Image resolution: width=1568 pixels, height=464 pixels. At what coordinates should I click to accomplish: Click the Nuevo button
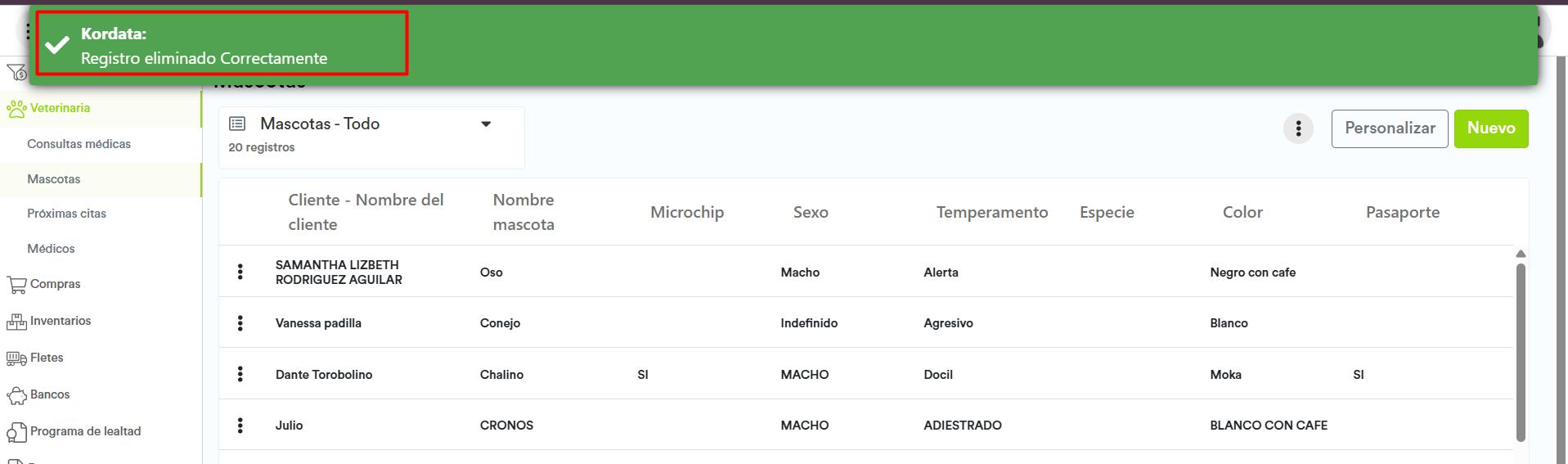tap(1490, 128)
